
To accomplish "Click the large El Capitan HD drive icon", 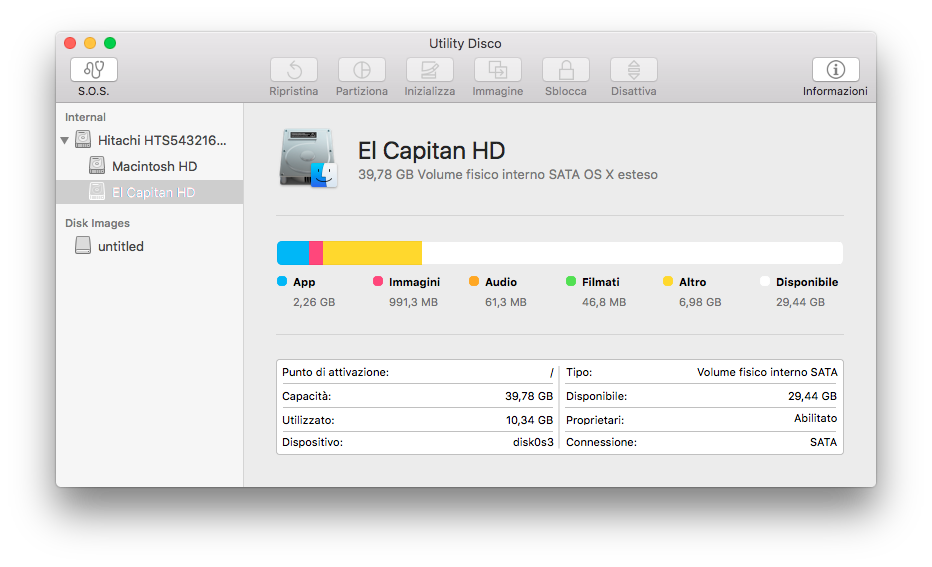I will [308, 158].
